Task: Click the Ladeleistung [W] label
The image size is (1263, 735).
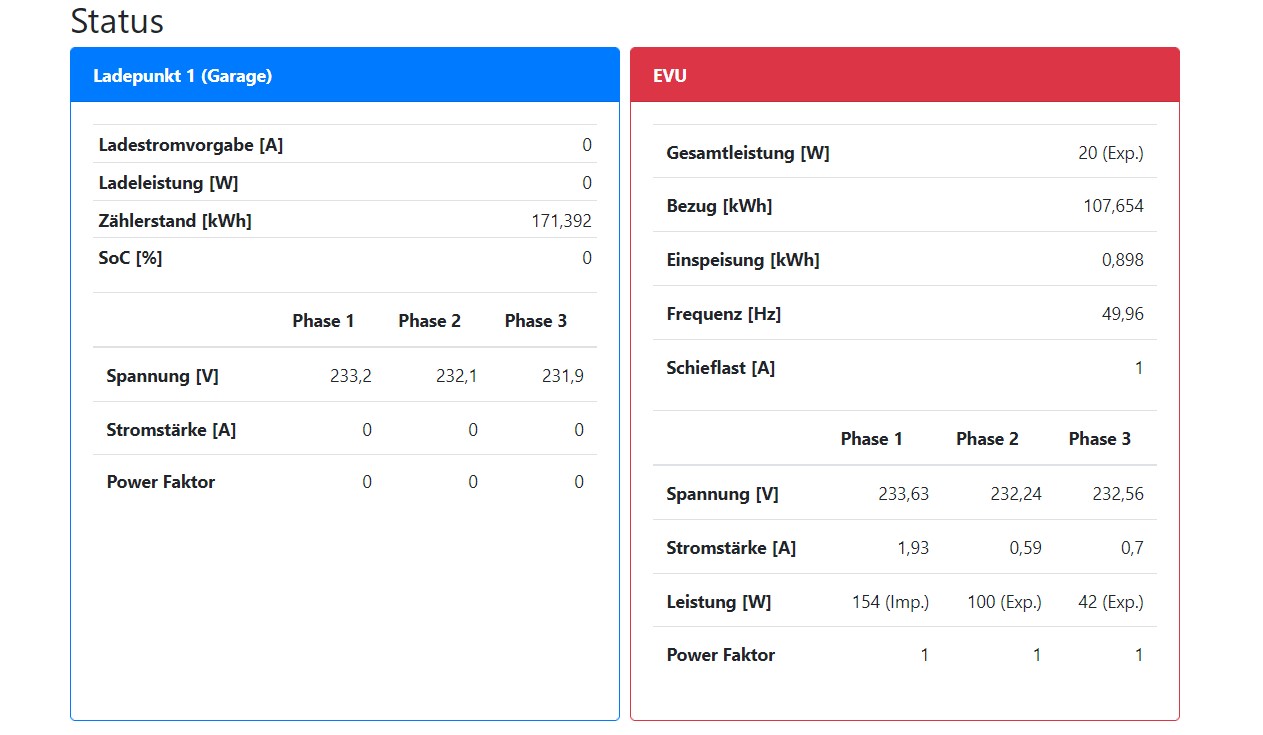Action: point(168,183)
